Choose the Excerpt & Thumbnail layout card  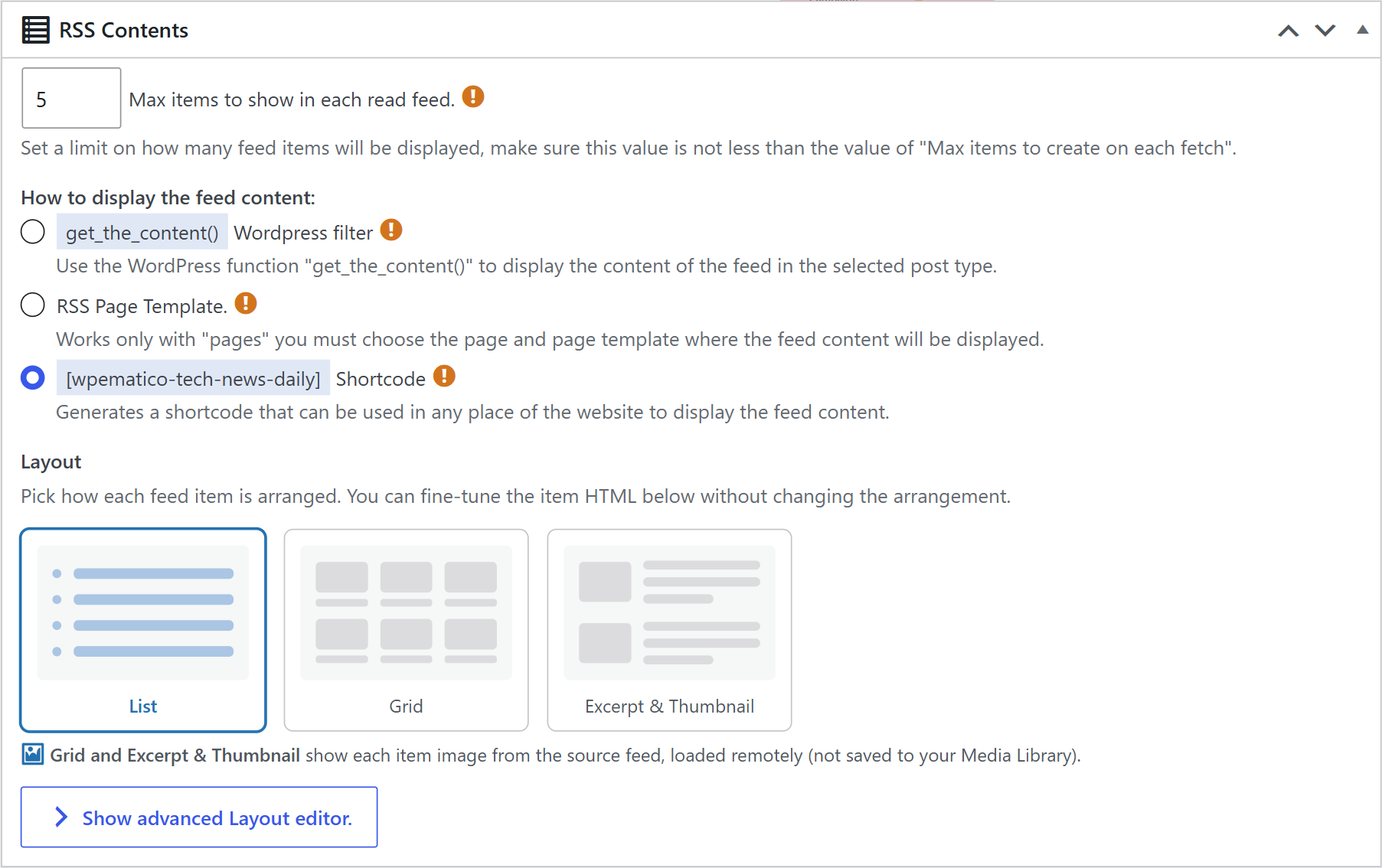click(670, 630)
